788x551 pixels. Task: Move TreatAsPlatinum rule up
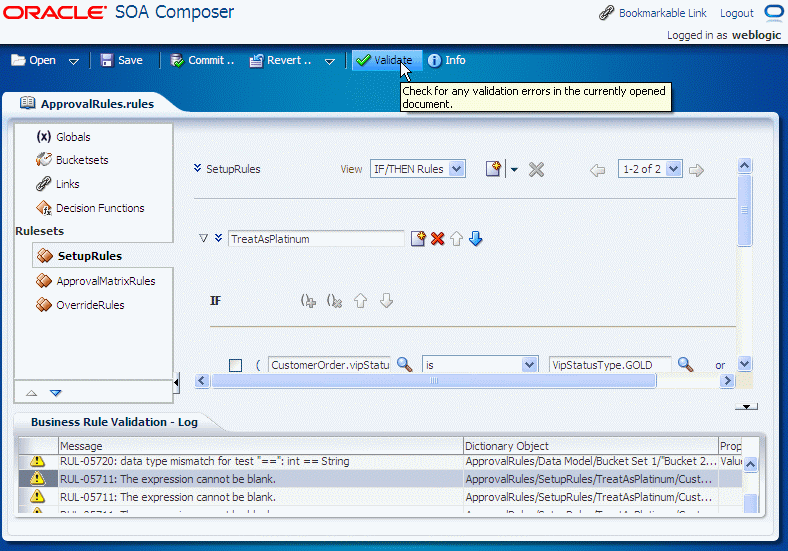coord(456,238)
